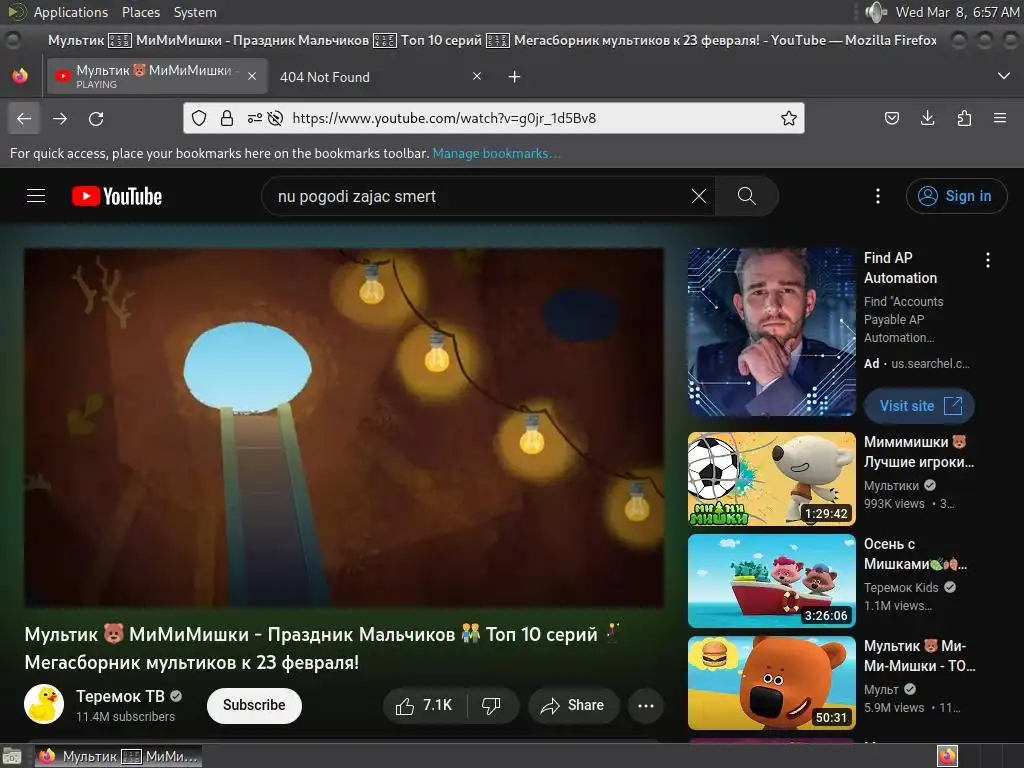Open YouTube settings three-dot menu
The image size is (1024, 768).
(x=878, y=196)
